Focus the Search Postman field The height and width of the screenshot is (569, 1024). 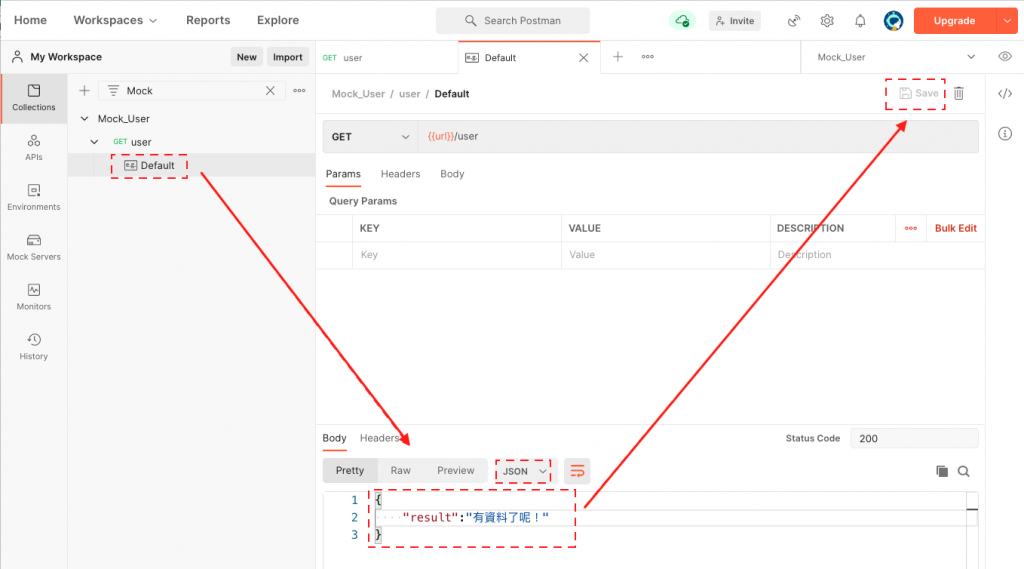click(513, 21)
